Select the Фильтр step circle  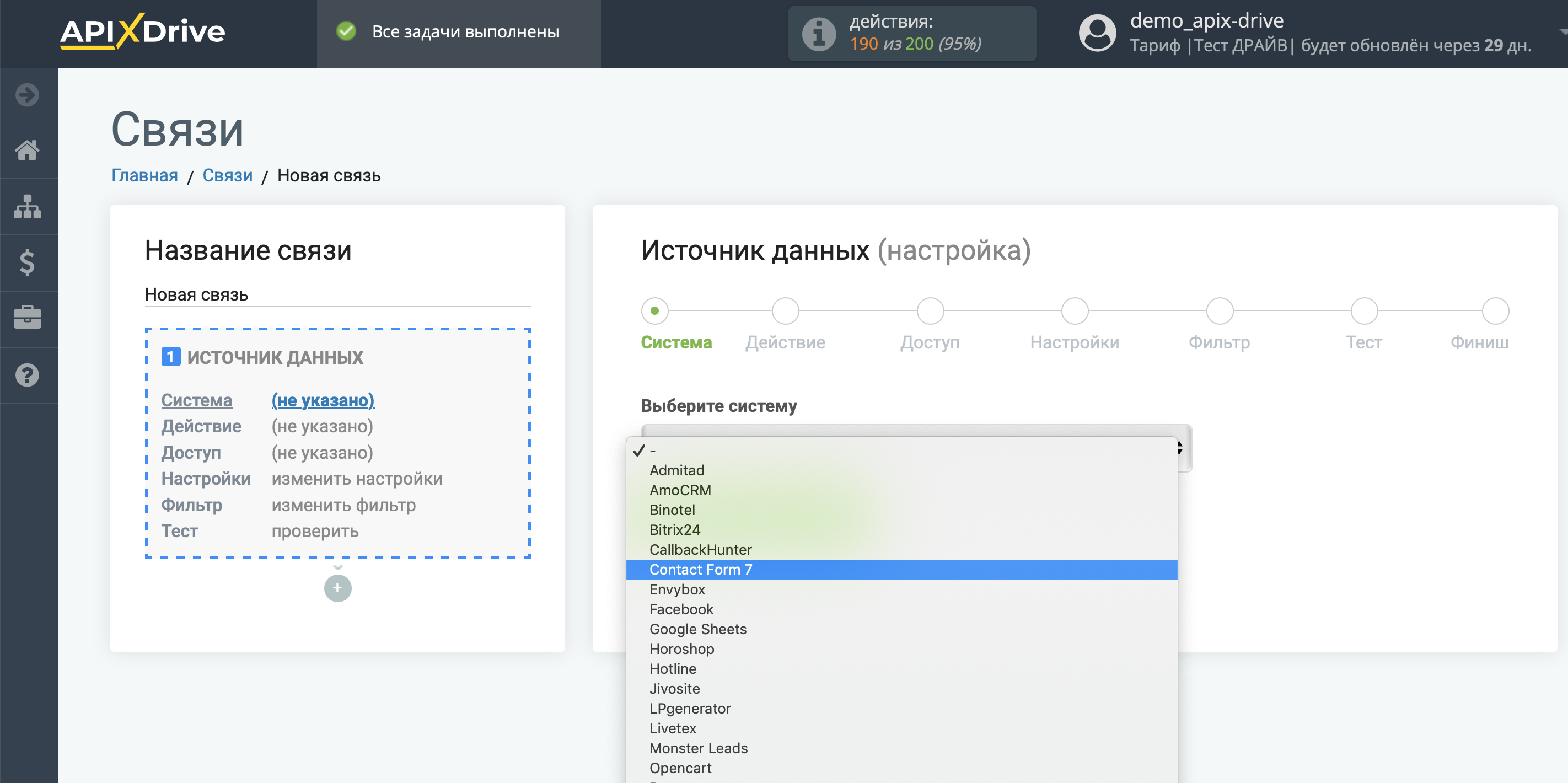point(1220,310)
